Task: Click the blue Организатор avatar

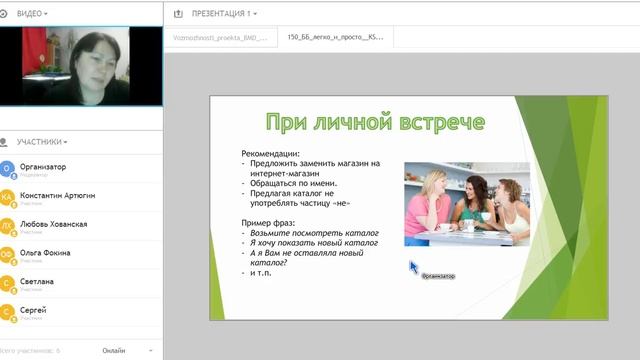Action: click(7, 169)
